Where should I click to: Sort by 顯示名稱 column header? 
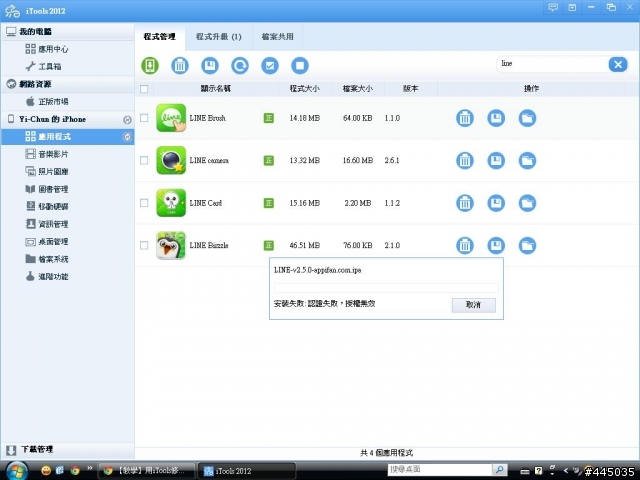tap(216, 89)
